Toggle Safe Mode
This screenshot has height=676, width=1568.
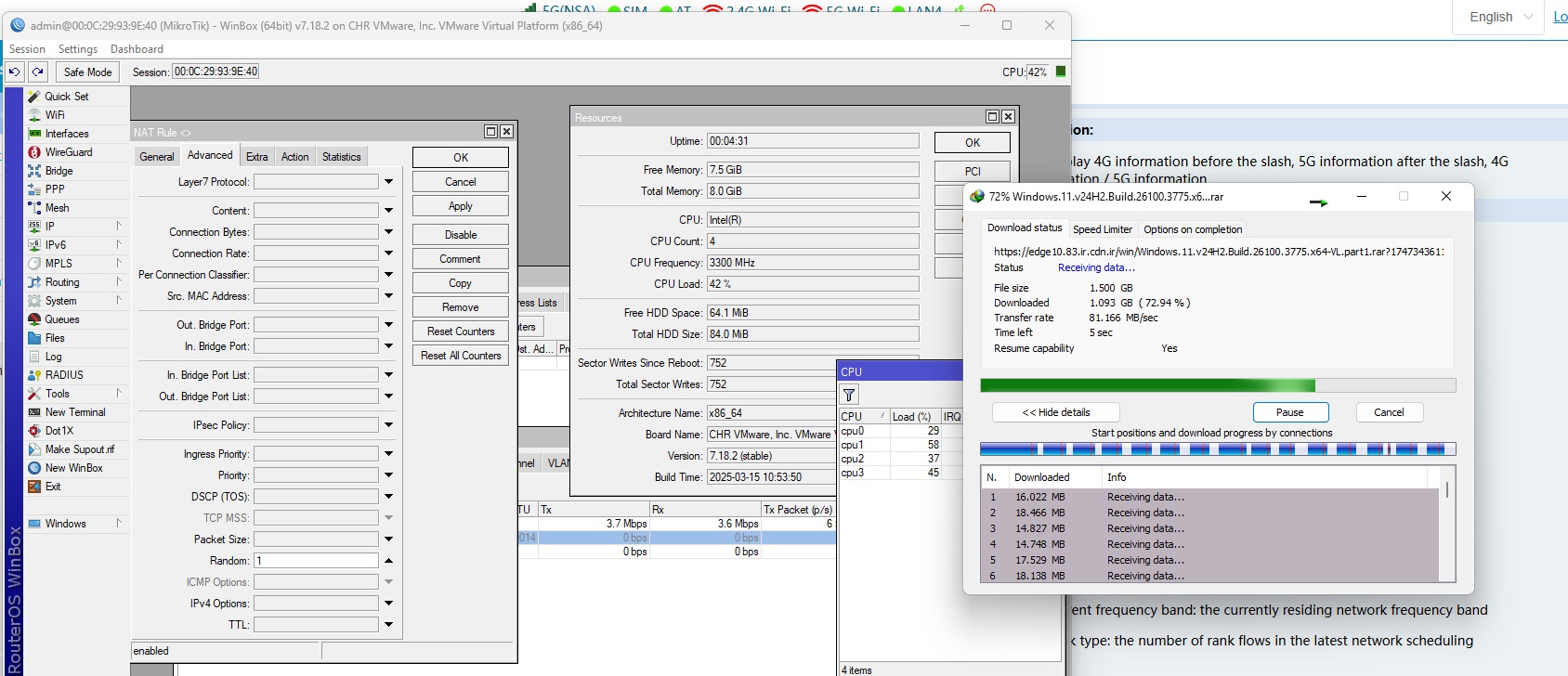pos(87,71)
